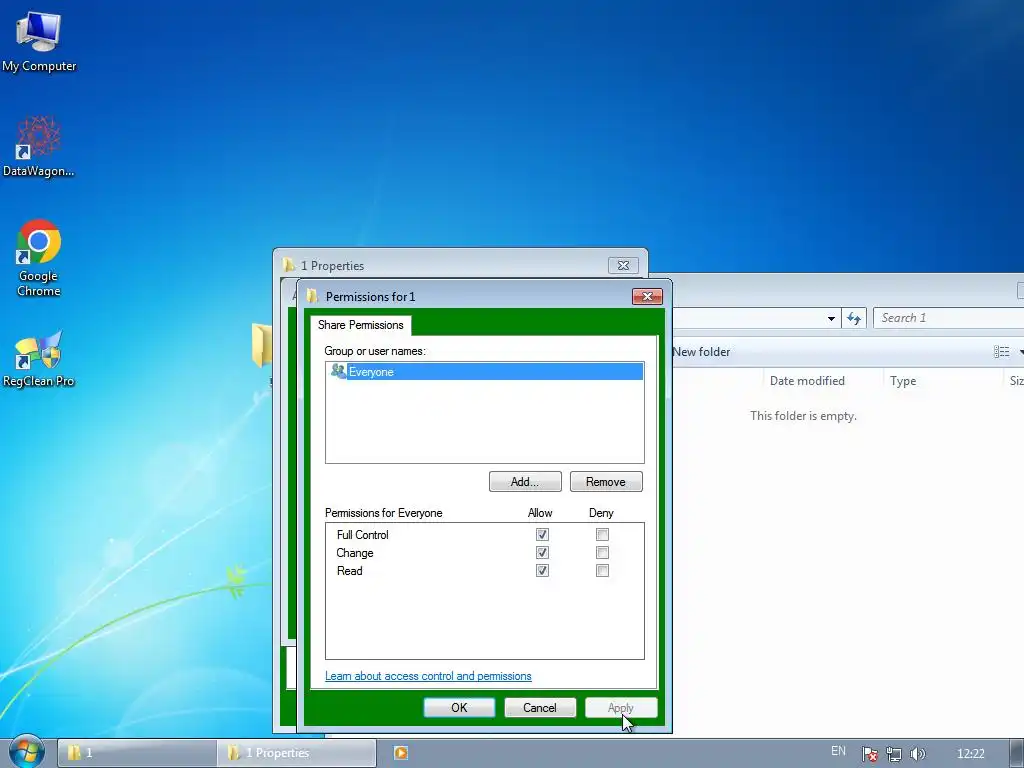Viewport: 1024px width, 768px height.
Task: Click the Read permission label
Action: (x=349, y=571)
